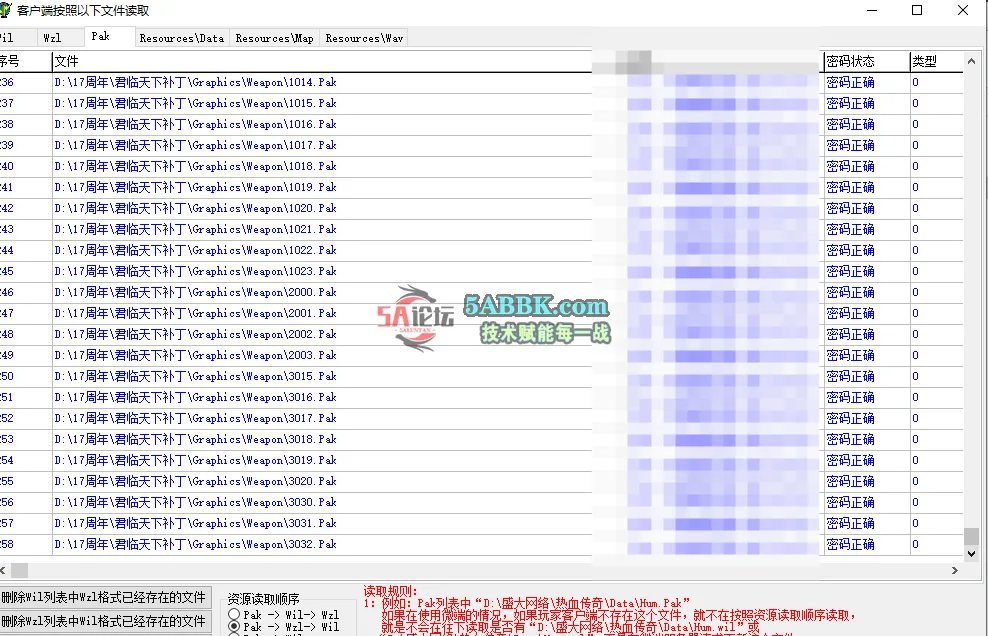Sort by the 文件 column header

[x=321, y=61]
